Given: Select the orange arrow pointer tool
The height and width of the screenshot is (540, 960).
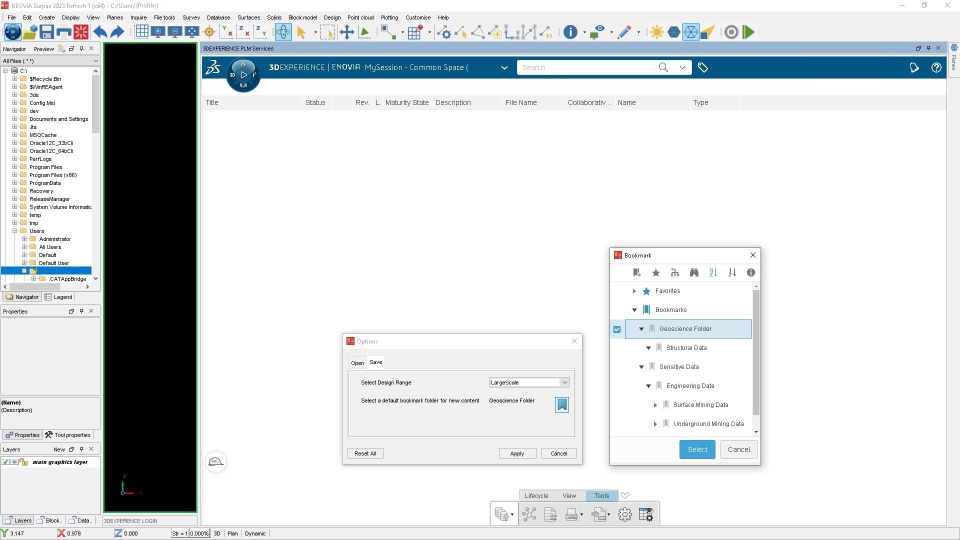Looking at the screenshot, I should [301, 32].
